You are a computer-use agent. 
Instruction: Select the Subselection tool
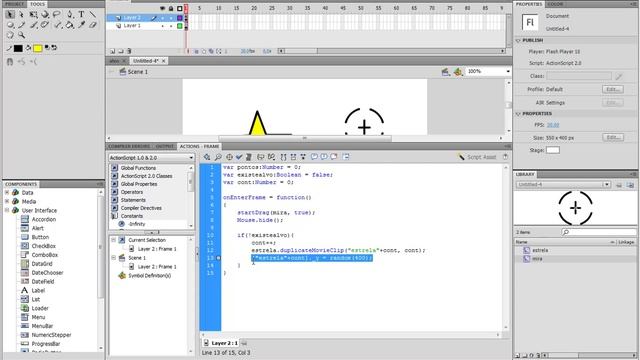tap(22, 14)
